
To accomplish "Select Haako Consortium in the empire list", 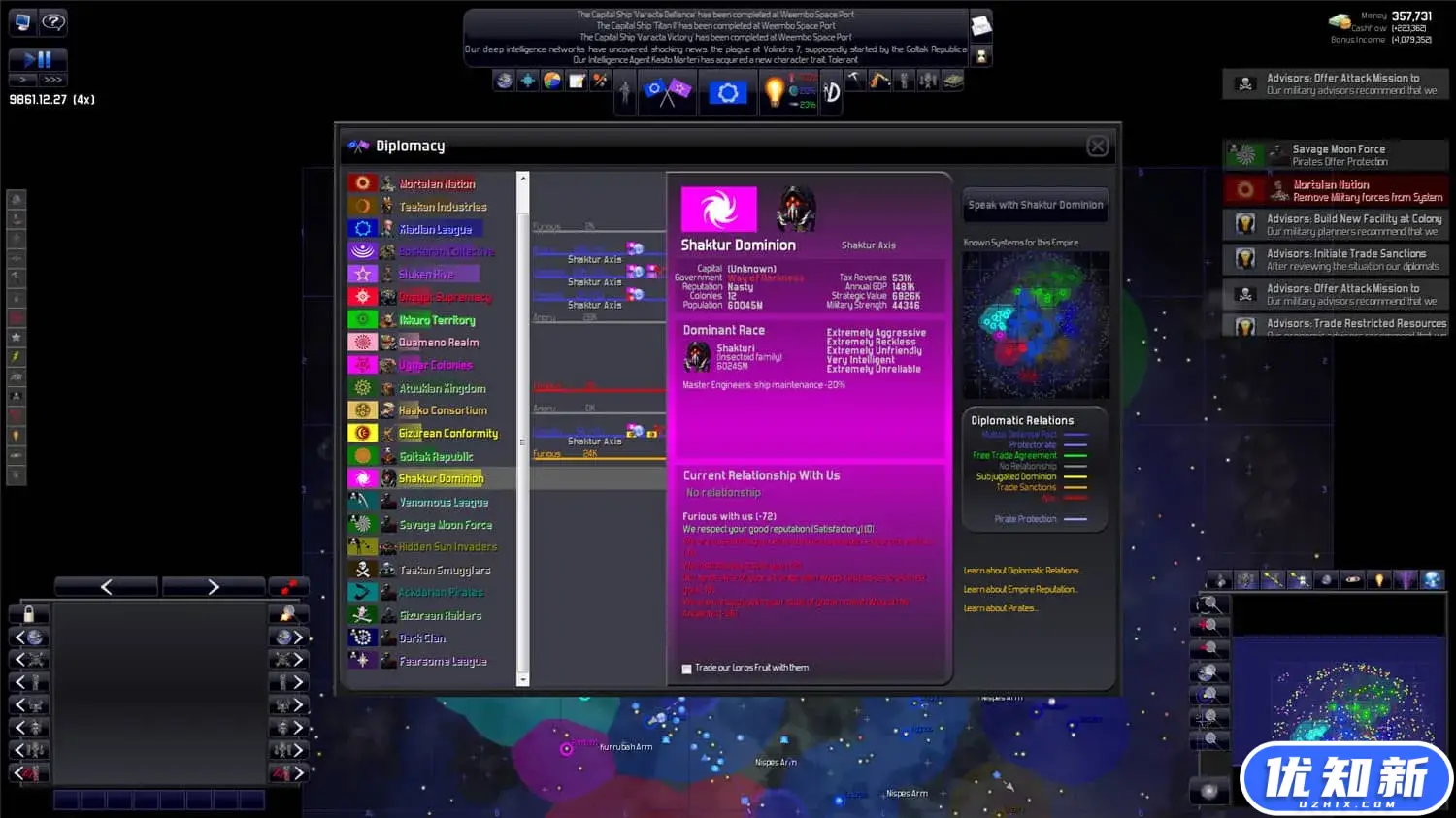I will coord(442,410).
